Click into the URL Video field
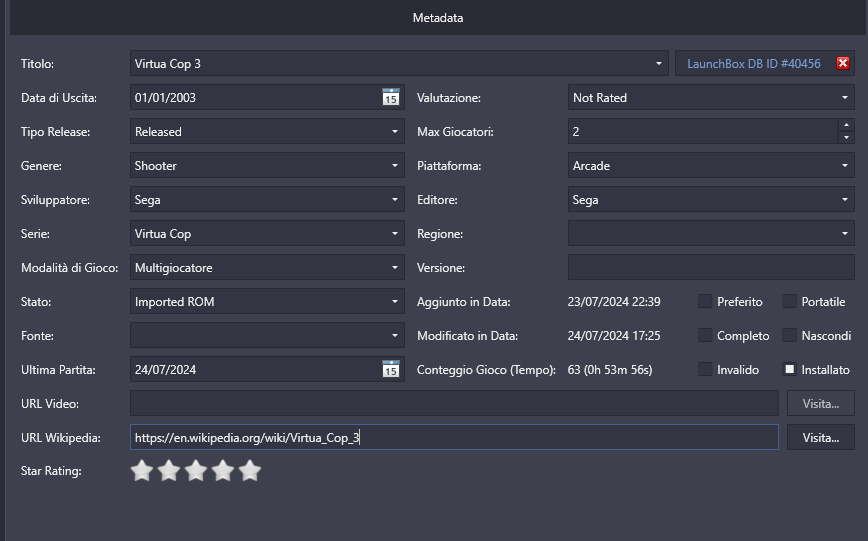The image size is (868, 541). (454, 403)
